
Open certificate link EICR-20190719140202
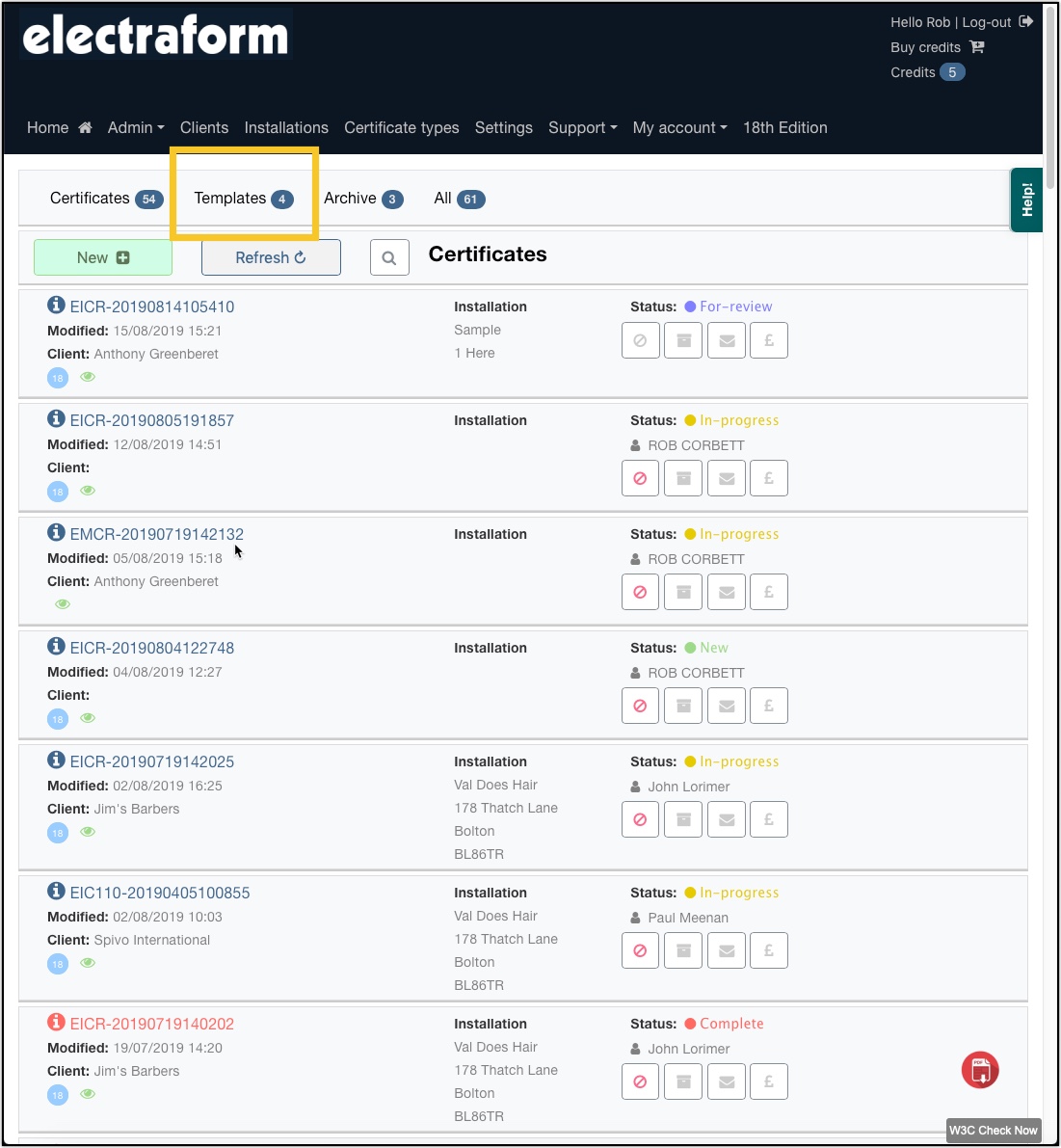(152, 1024)
